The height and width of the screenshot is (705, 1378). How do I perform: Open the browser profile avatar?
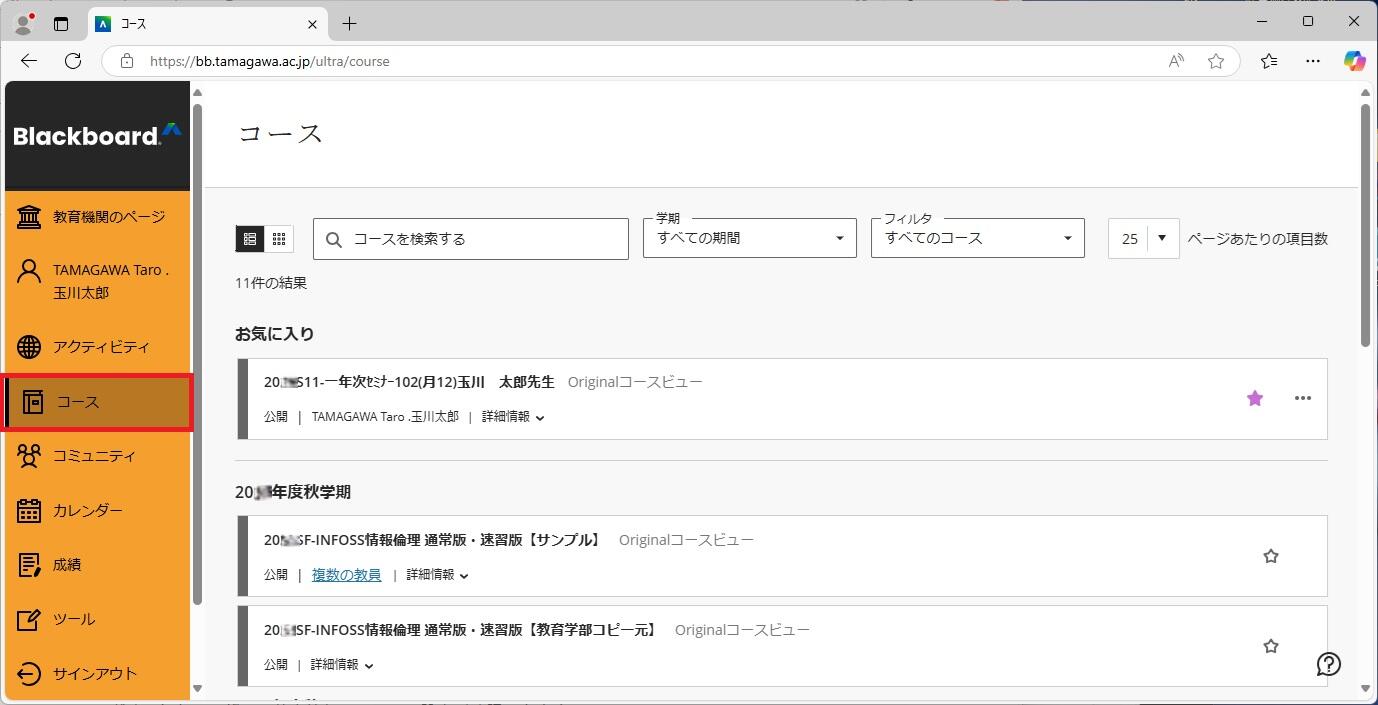[x=24, y=23]
